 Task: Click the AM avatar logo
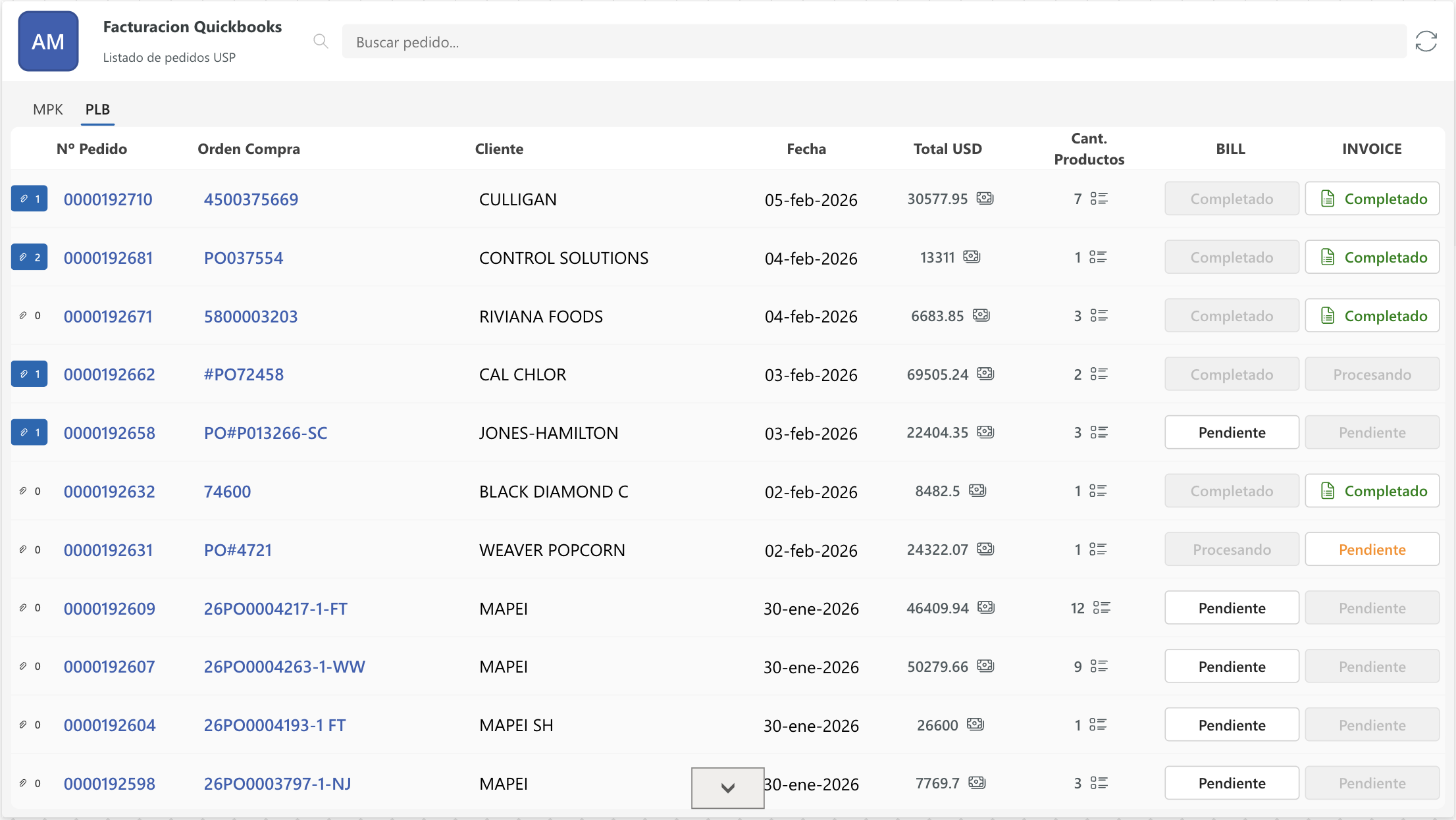click(48, 41)
